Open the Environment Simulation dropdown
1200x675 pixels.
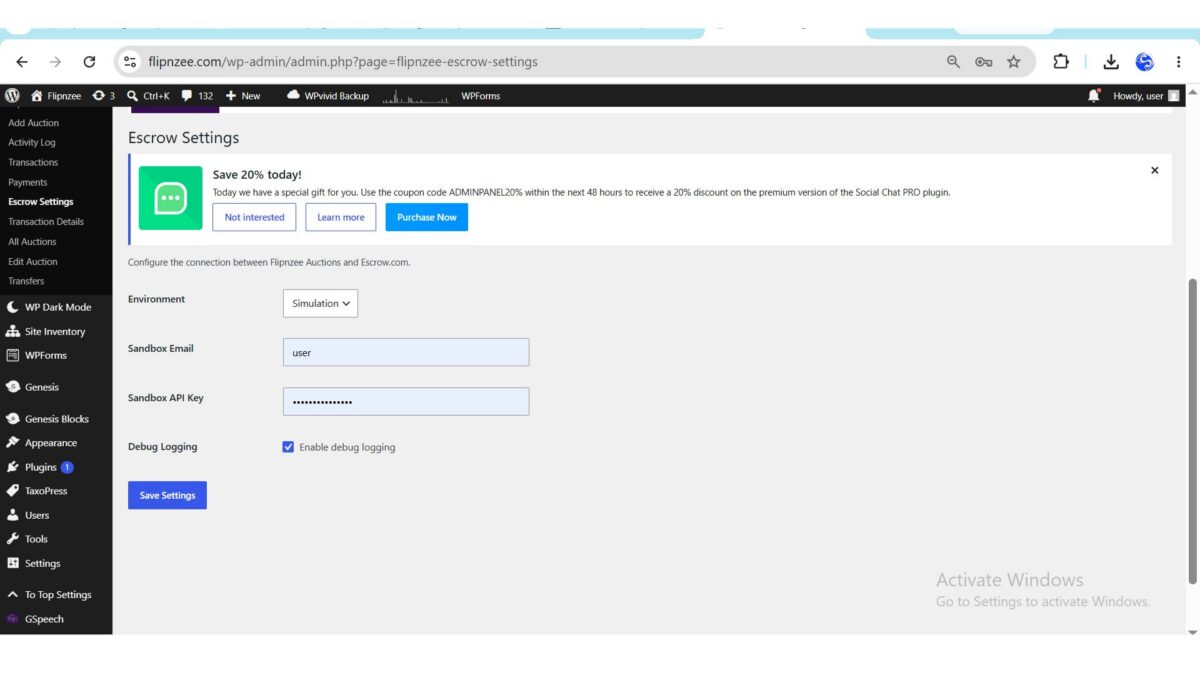[x=320, y=303]
